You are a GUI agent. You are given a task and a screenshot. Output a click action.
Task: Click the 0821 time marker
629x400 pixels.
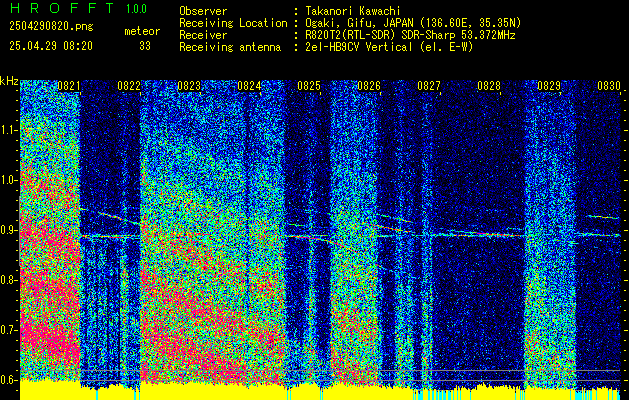[x=68, y=85]
